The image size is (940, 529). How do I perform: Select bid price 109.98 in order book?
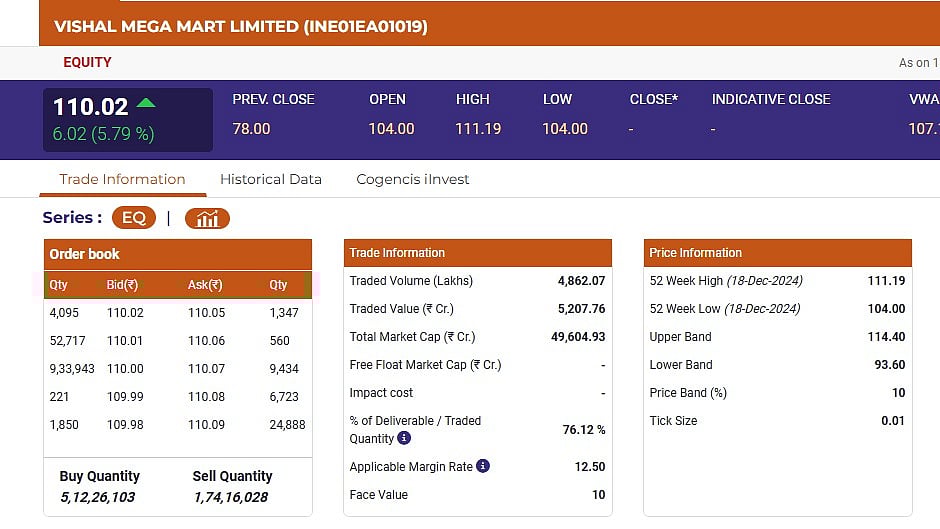[125, 425]
